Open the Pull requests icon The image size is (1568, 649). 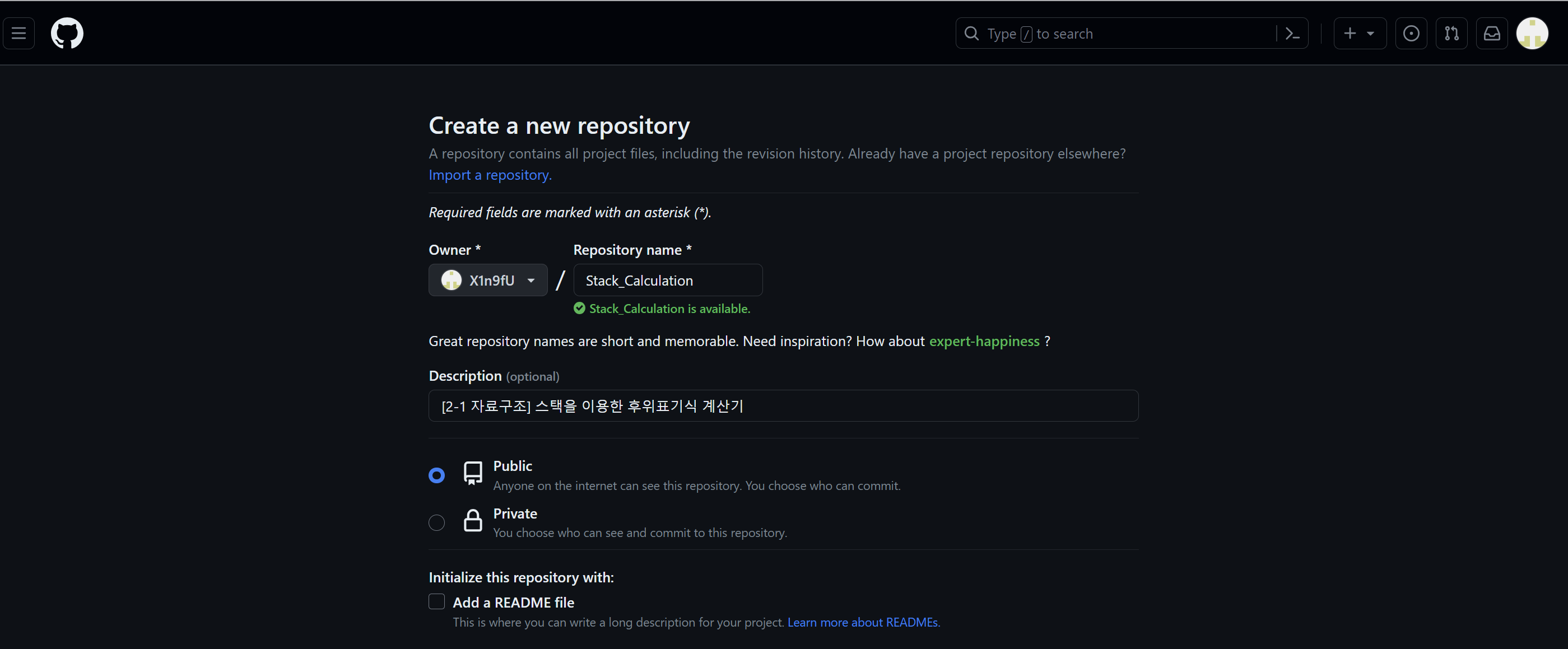tap(1451, 34)
